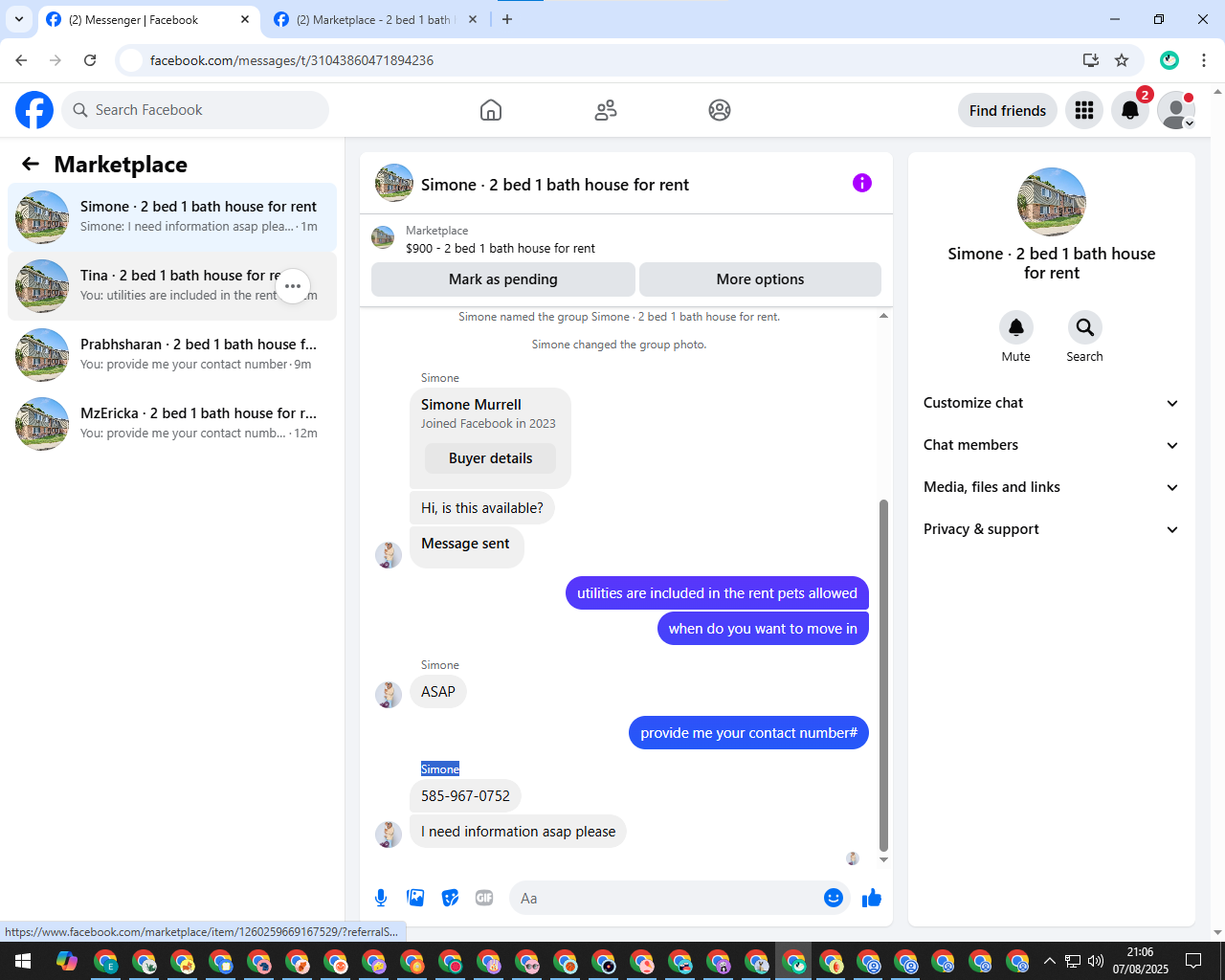Click the taskbar clock showing 21:06
Screen dimensions: 1225x980
[x=1140, y=961]
